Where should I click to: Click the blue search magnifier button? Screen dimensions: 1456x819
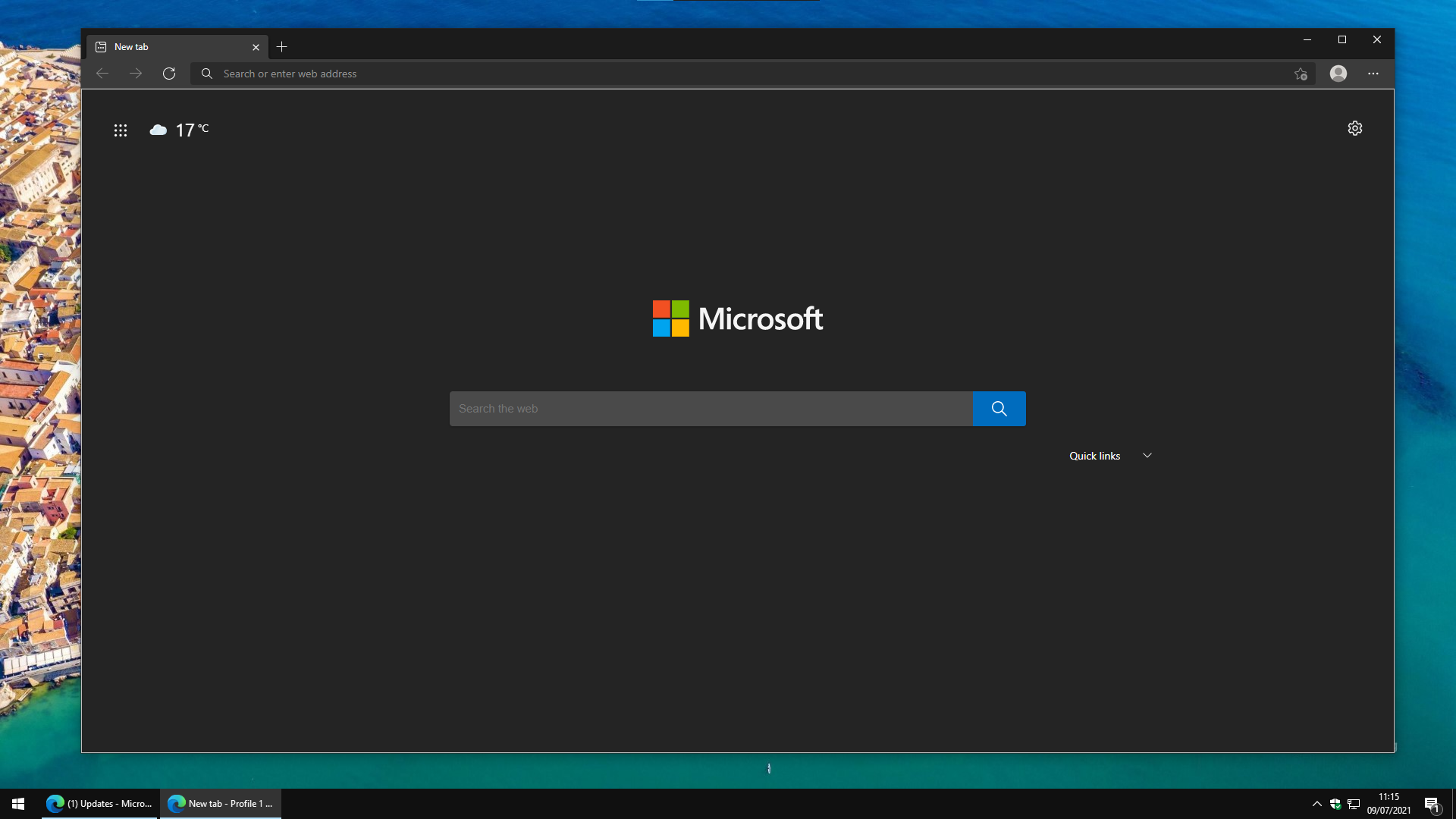[999, 409]
